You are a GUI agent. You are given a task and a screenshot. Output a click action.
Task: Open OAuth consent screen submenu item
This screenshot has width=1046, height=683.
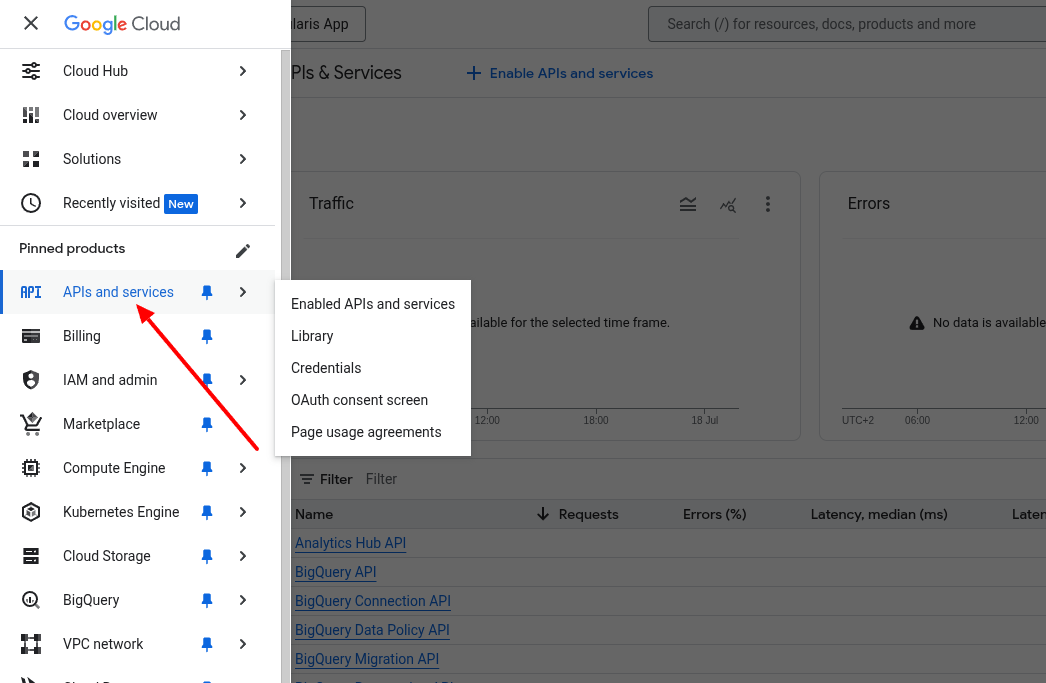pos(373,400)
